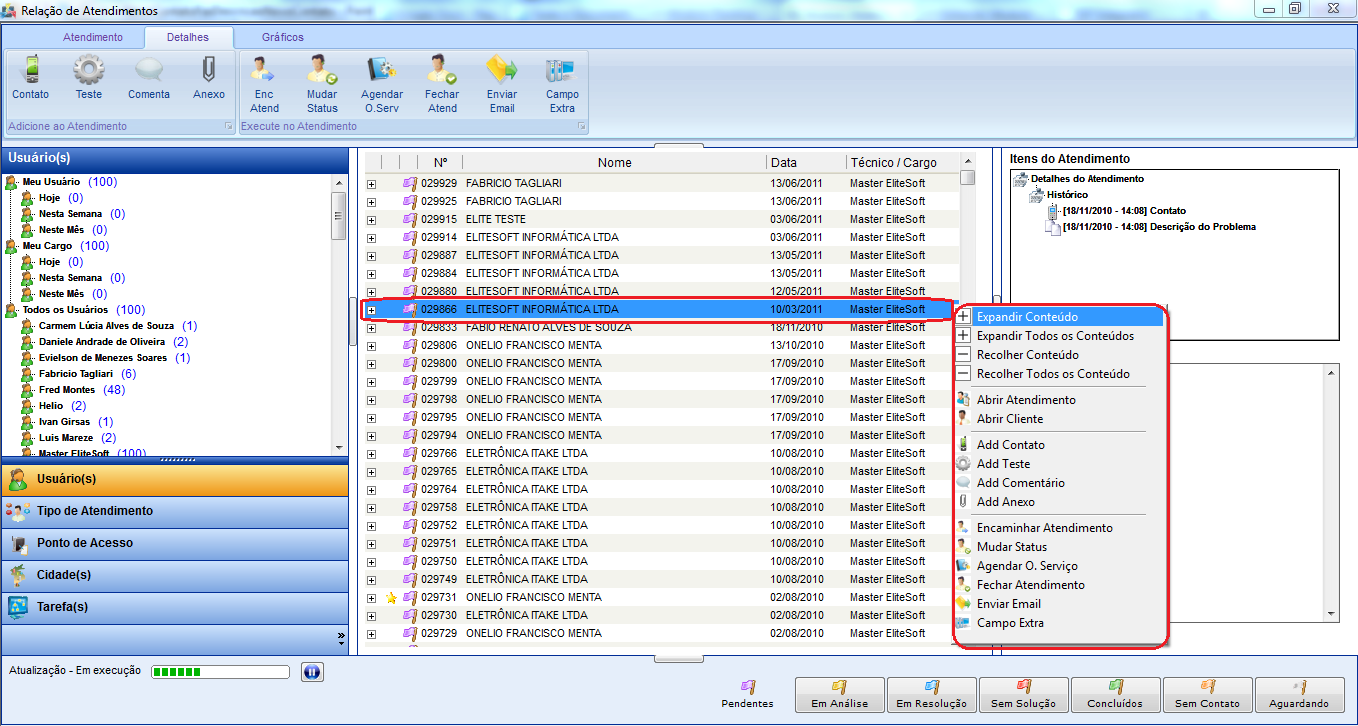Switch to the Gráficos tab
The width and height of the screenshot is (1358, 726).
pos(283,37)
